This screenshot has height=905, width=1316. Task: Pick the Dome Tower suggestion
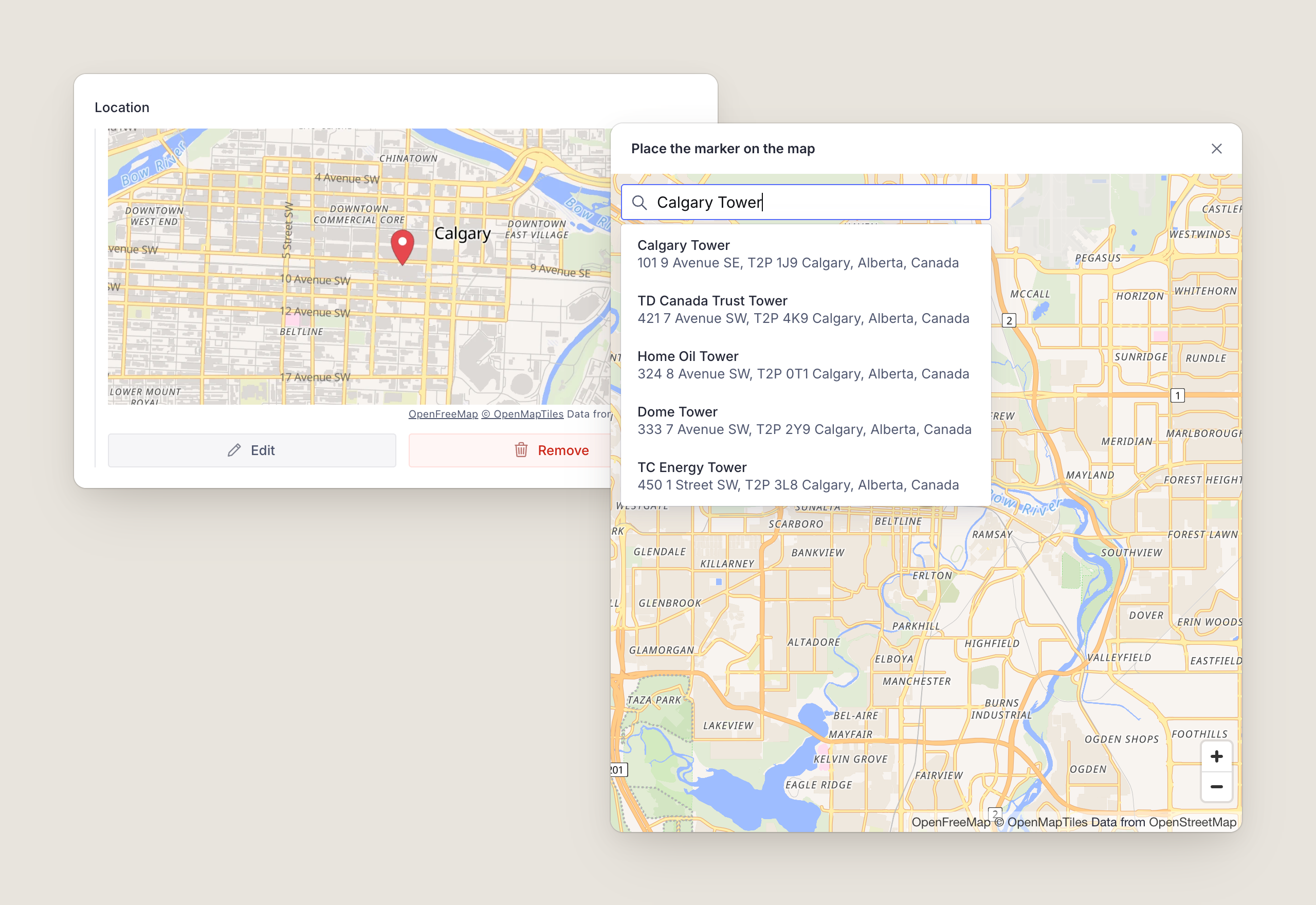coord(806,421)
